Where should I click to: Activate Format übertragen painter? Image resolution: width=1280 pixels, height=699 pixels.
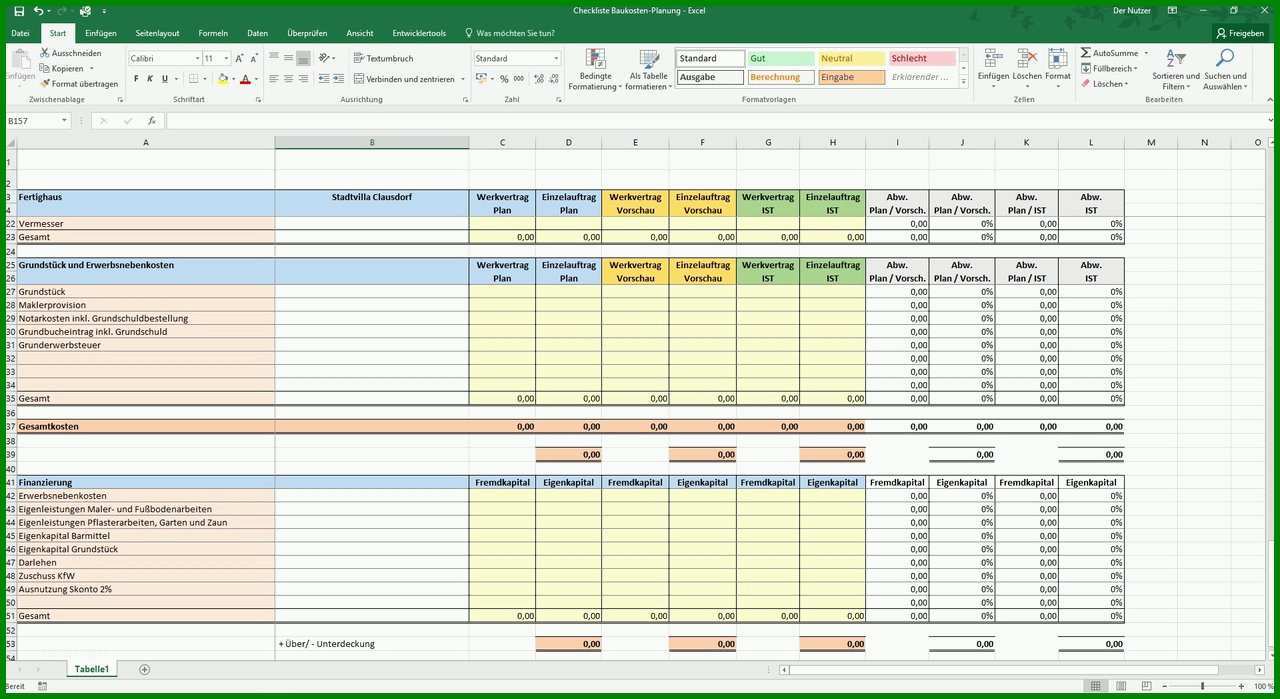79,84
